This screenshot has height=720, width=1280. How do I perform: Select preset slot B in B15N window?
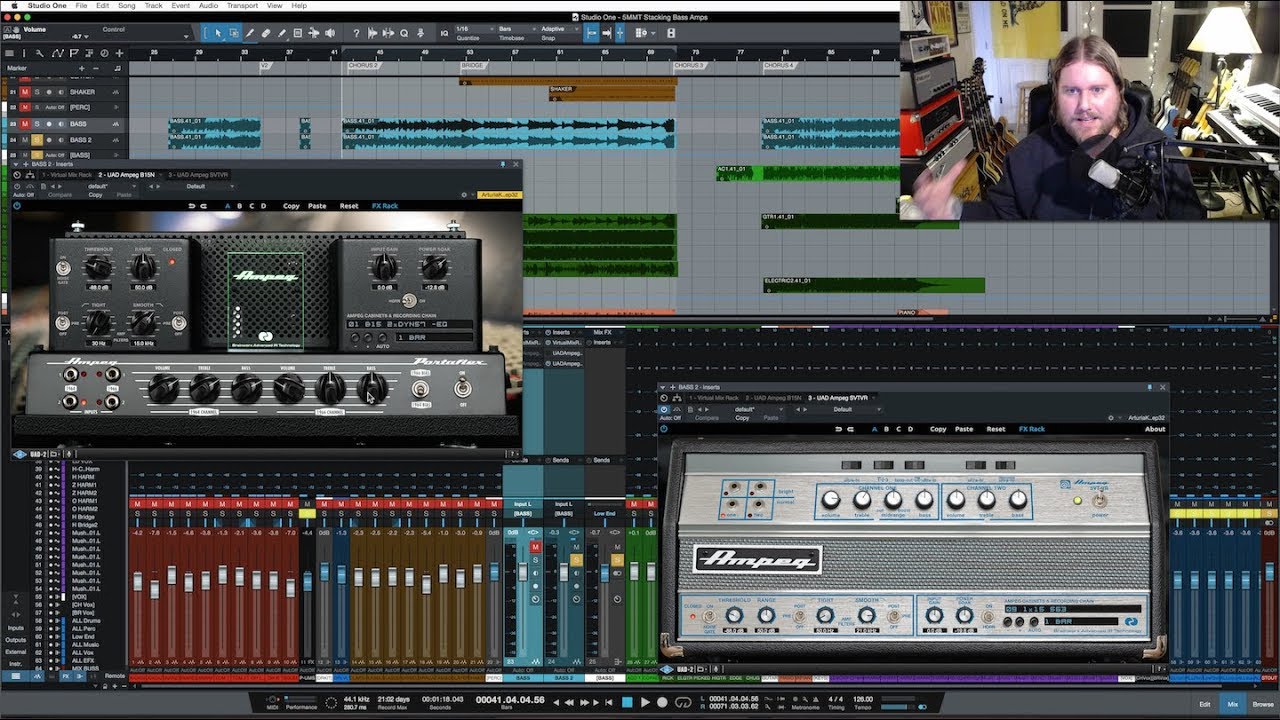tap(239, 206)
